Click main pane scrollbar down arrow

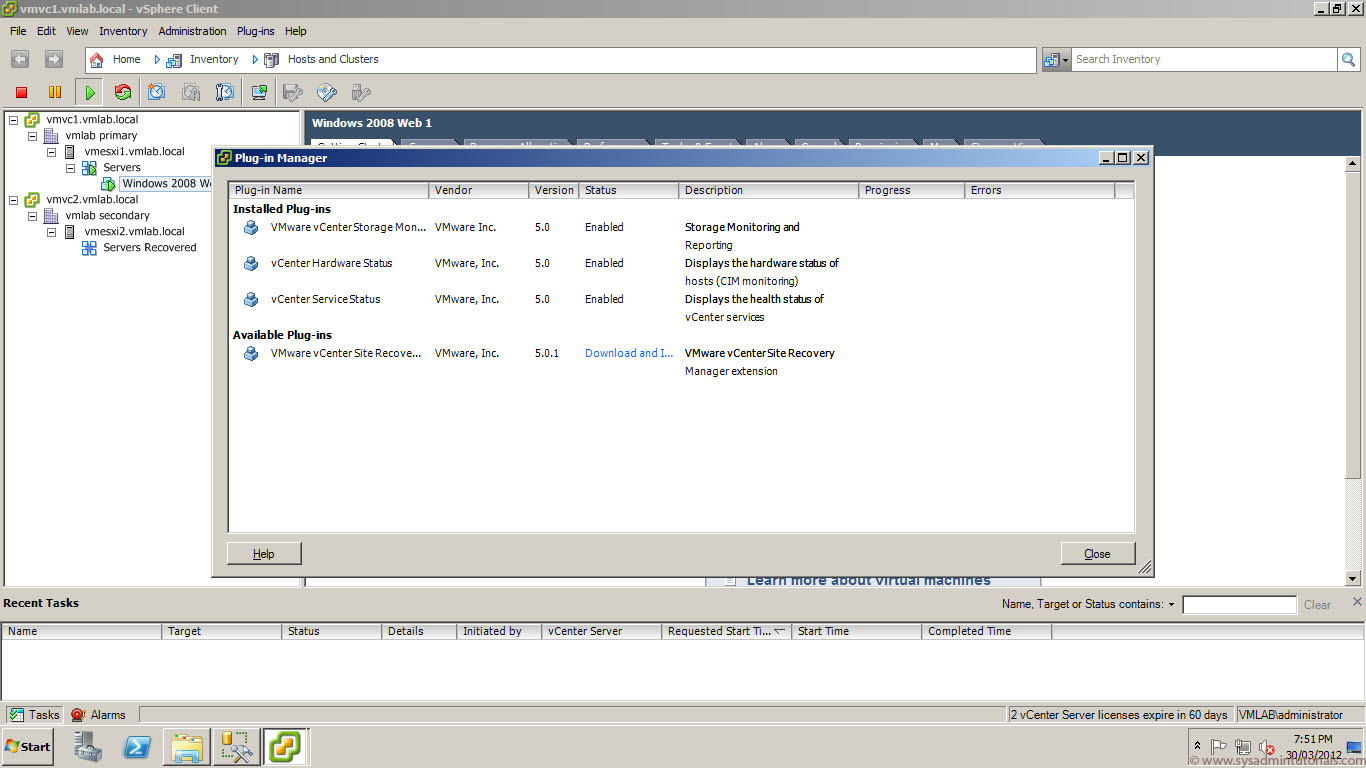1353,578
